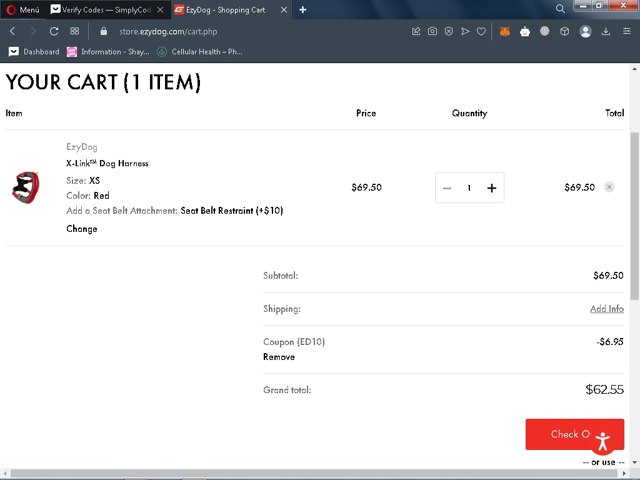
Task: Open Cellular Health bookmark
Action: pos(200,52)
